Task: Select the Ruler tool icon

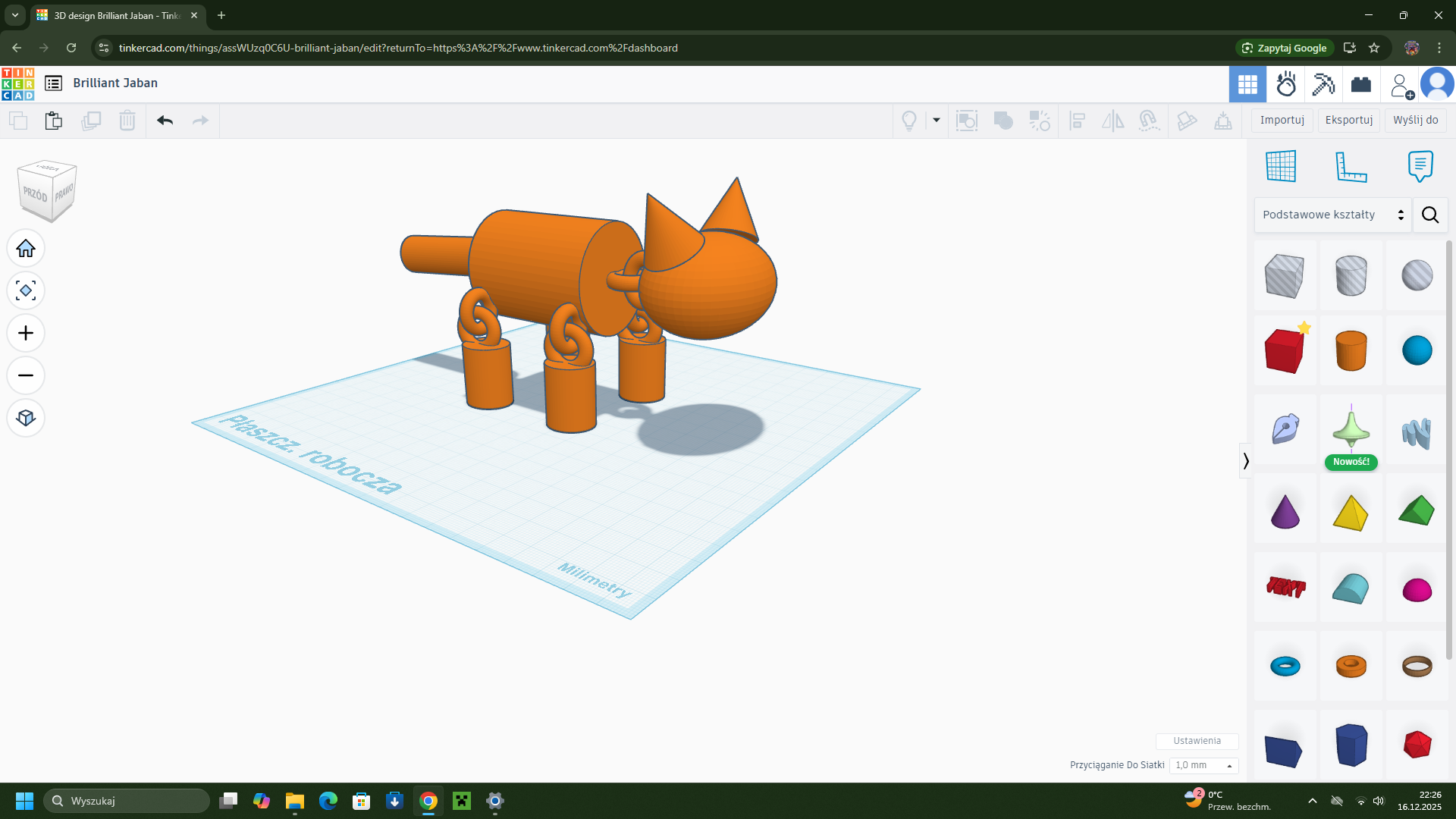Action: pos(1351,166)
